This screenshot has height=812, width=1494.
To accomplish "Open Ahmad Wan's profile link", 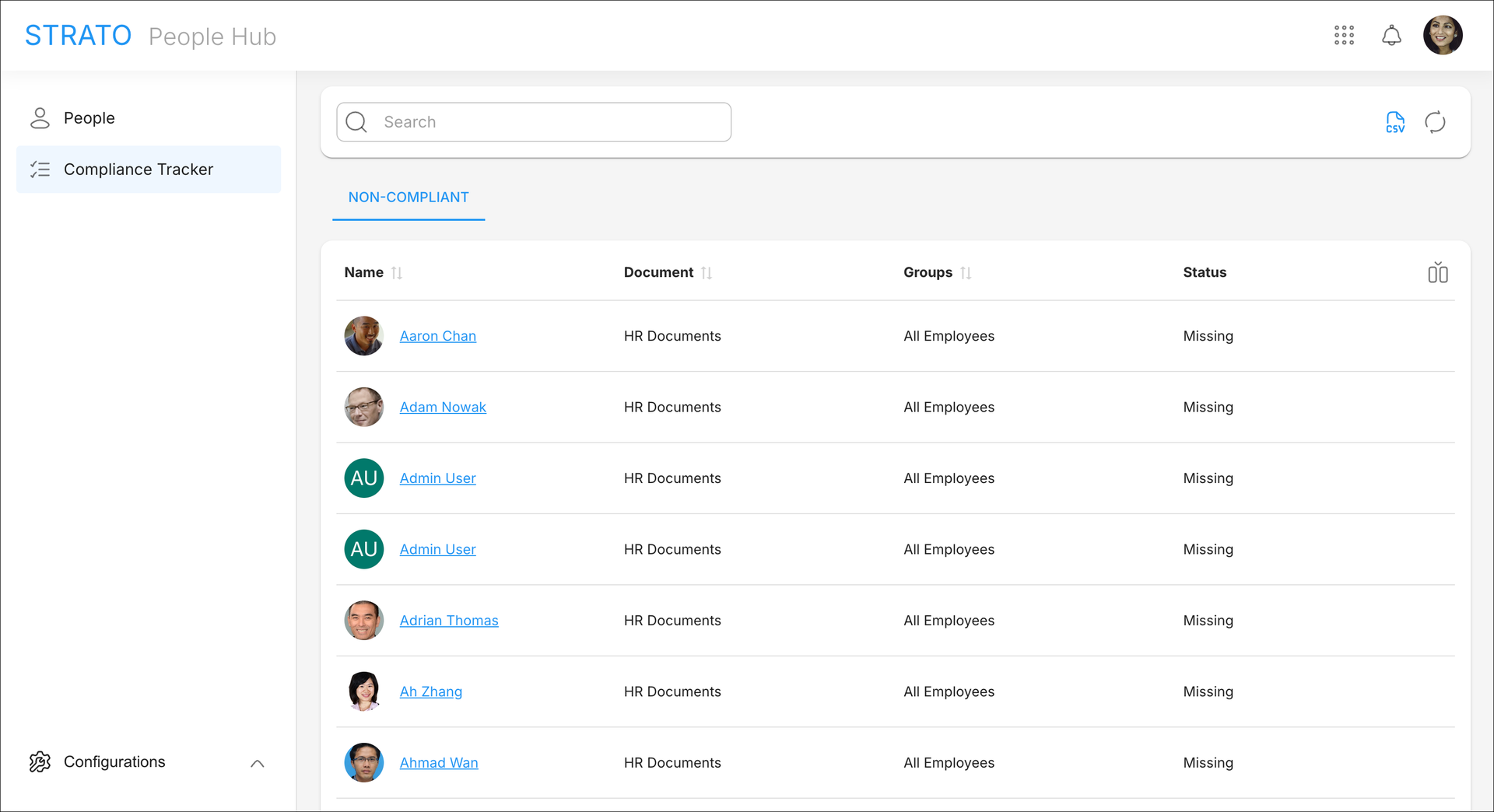I will (438, 763).
